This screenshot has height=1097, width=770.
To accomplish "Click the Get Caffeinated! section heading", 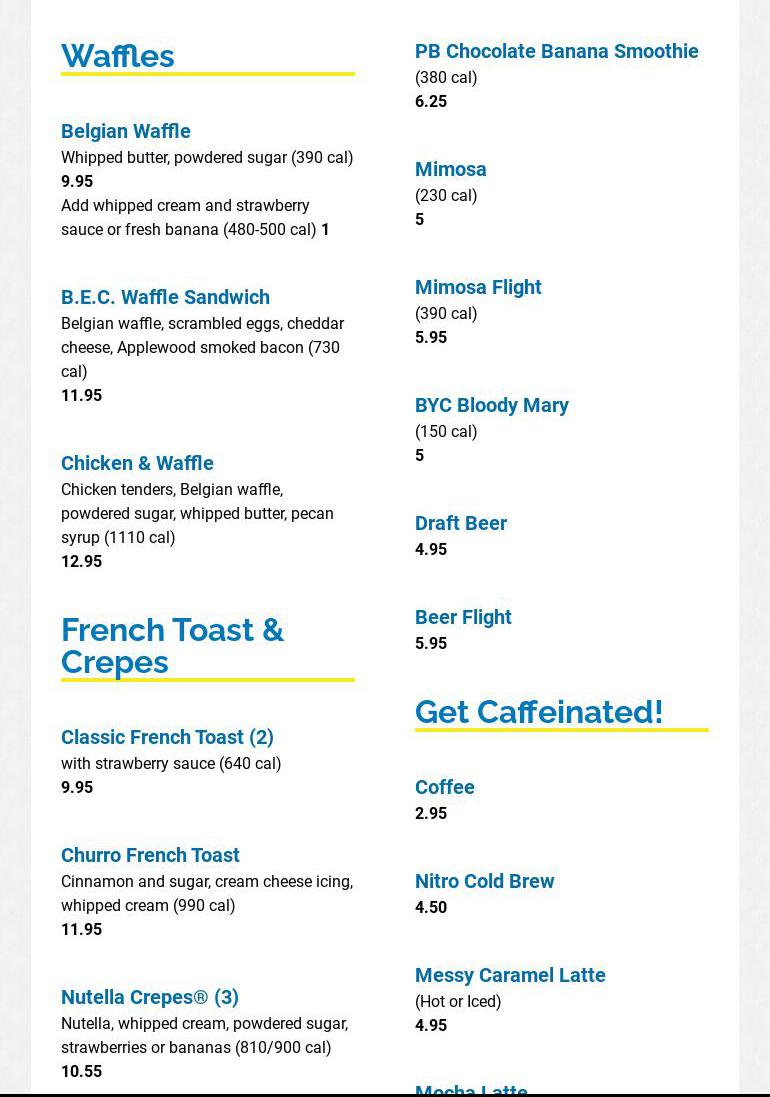I will coord(539,711).
